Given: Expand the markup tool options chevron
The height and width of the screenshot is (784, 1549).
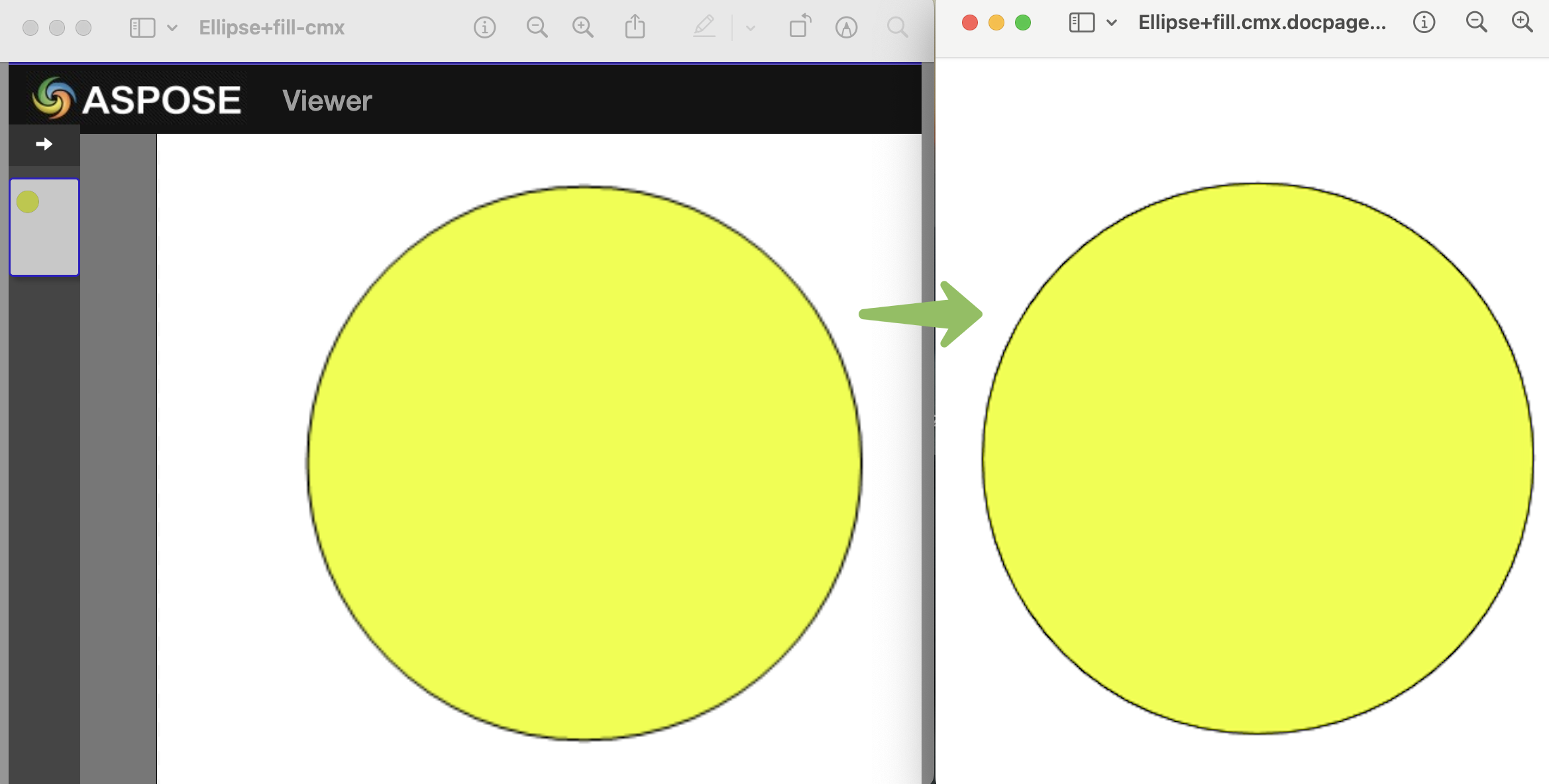Looking at the screenshot, I should [x=751, y=28].
